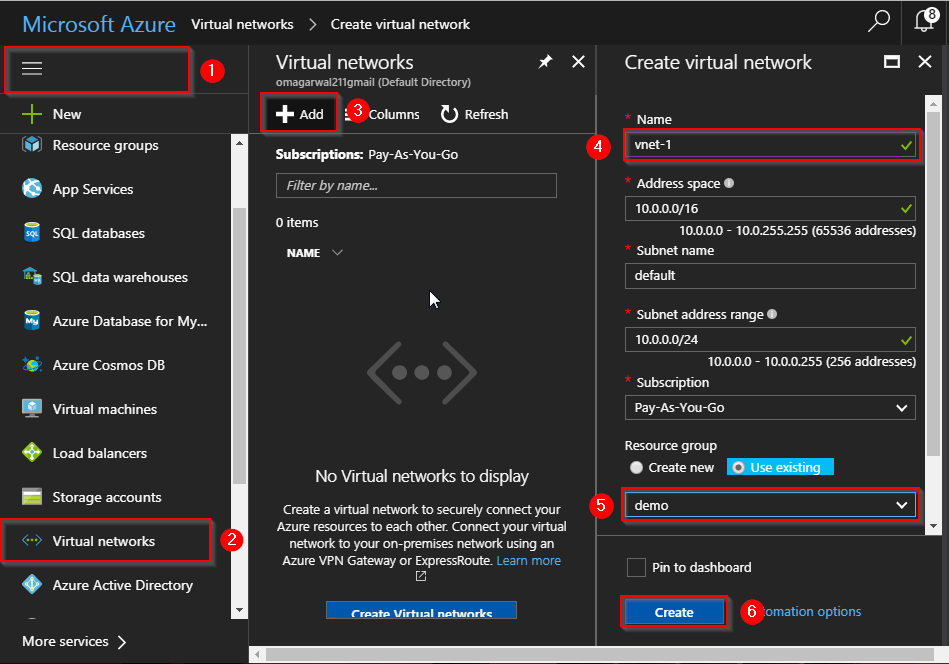Image resolution: width=949 pixels, height=664 pixels.
Task: Check the Pin to dashboard checkbox
Action: pyautogui.click(x=636, y=567)
